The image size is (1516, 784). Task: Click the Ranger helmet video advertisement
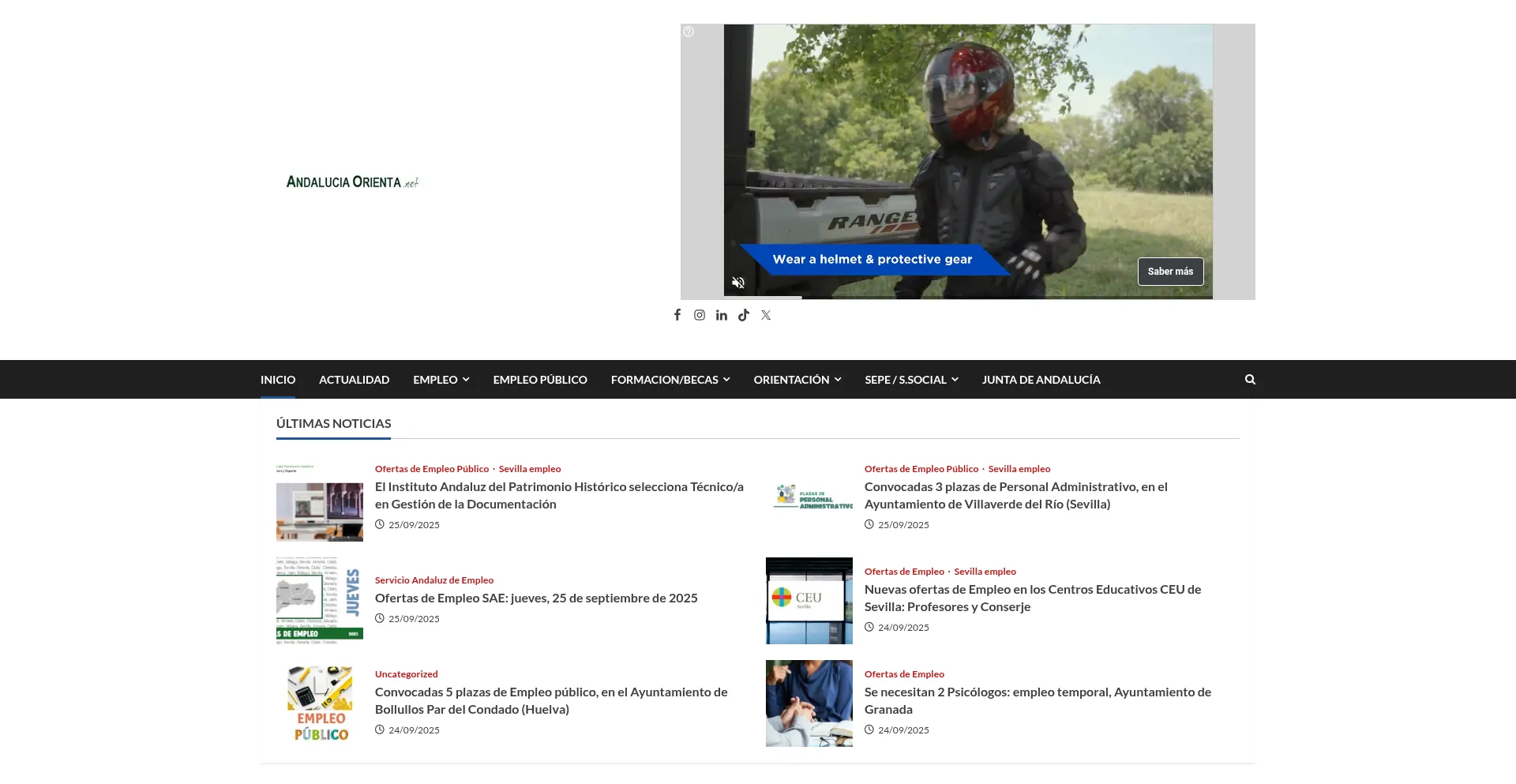pyautogui.click(x=968, y=161)
